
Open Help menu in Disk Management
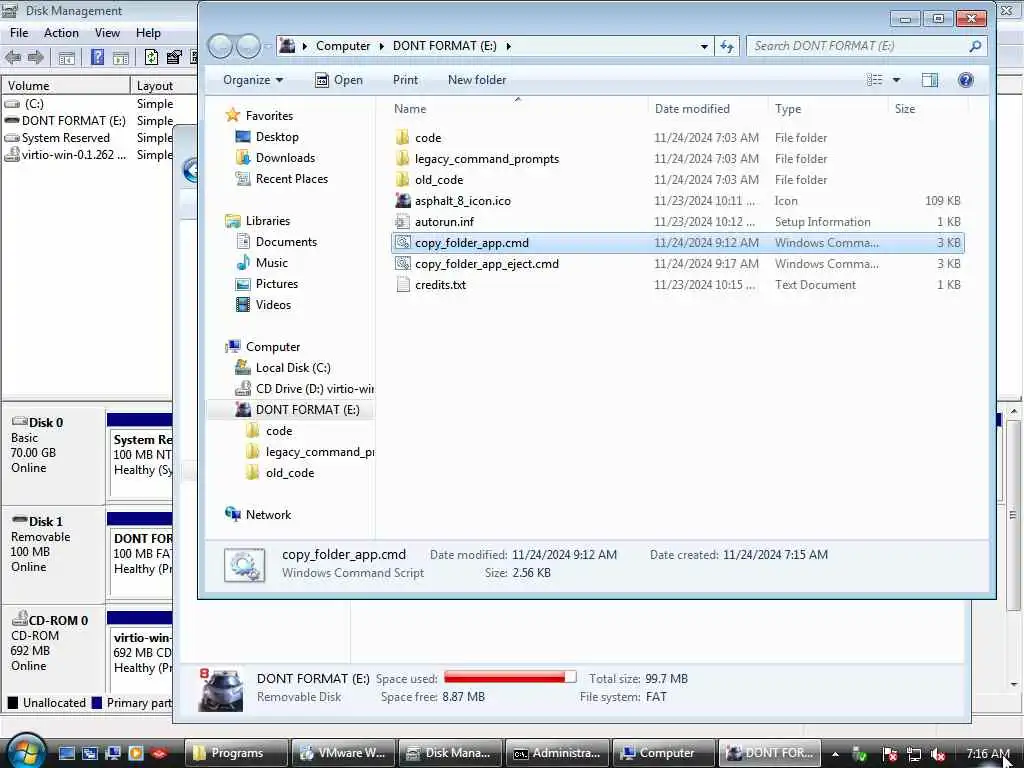[148, 33]
